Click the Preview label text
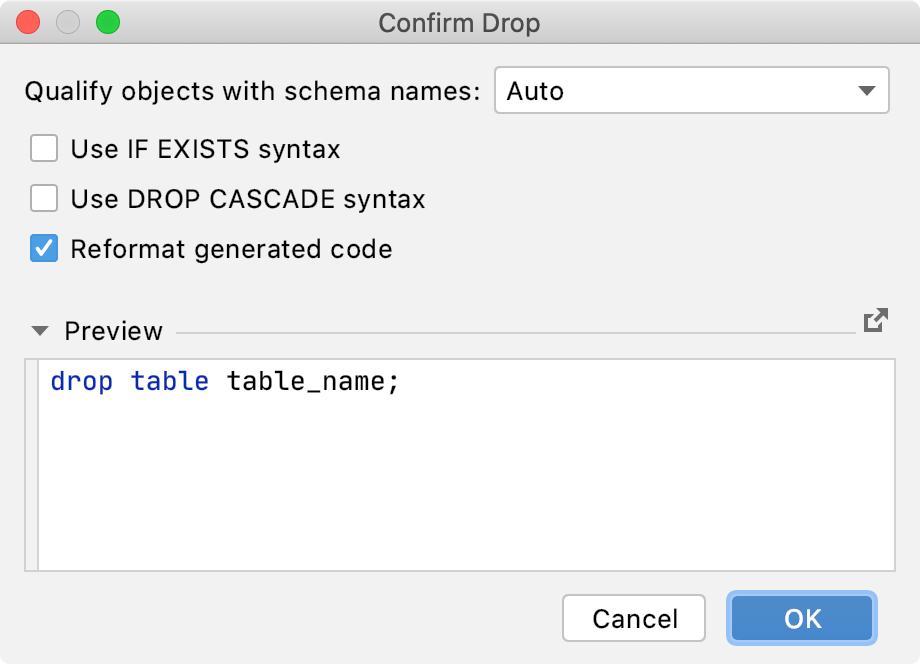The width and height of the screenshot is (920, 664). click(113, 331)
